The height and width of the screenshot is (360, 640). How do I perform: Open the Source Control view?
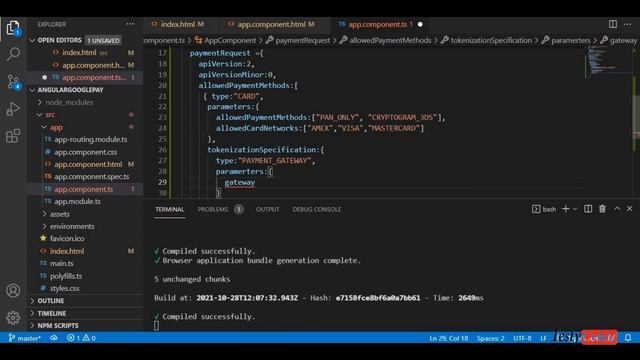coord(13,82)
